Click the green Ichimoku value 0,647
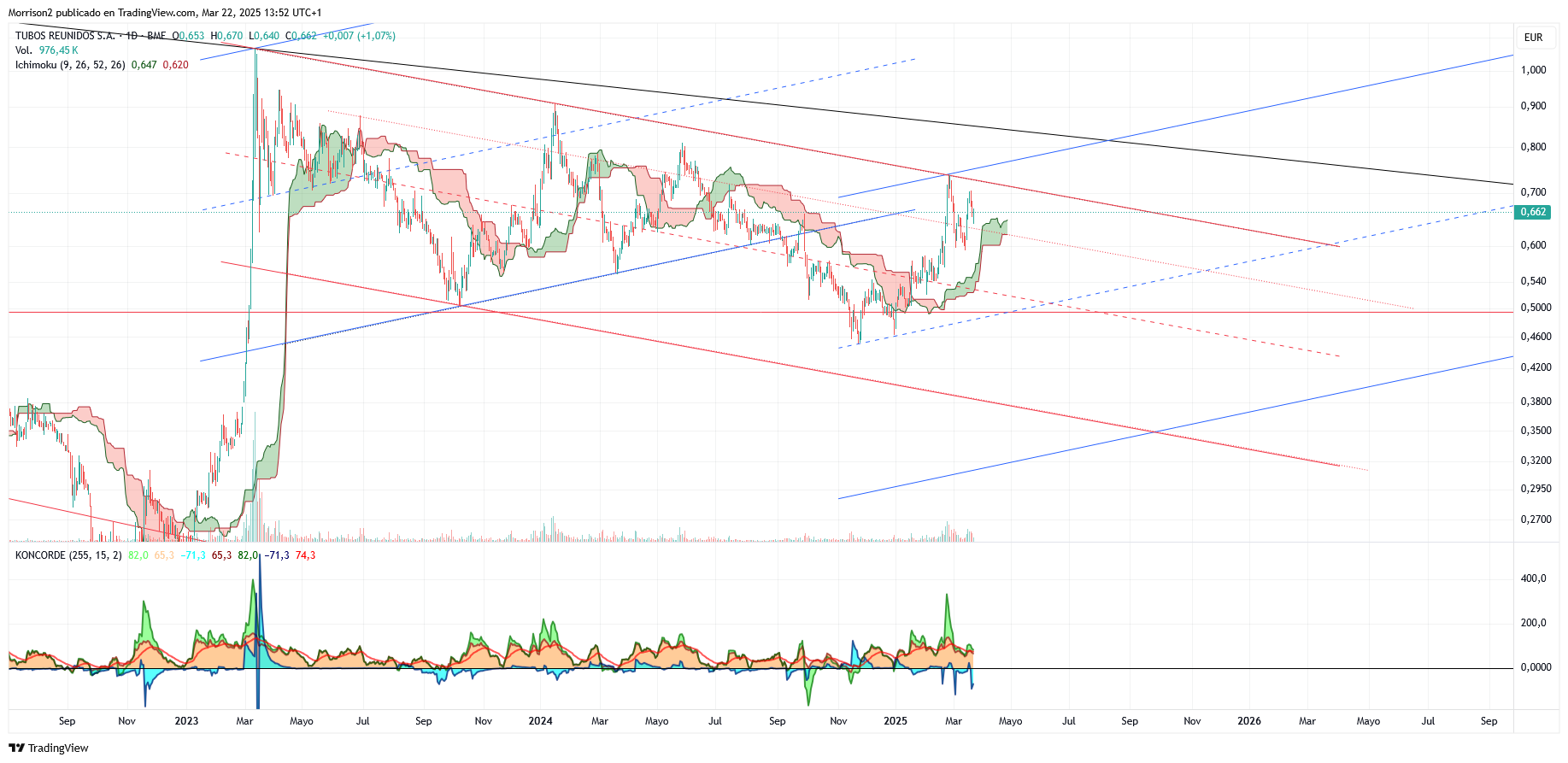1568x763 pixels. coord(144,65)
